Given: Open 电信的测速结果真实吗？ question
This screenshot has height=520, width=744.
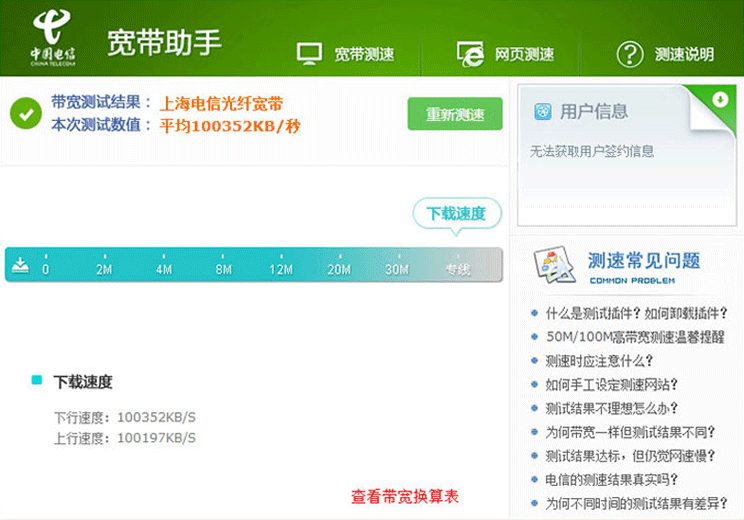Looking at the screenshot, I should [x=612, y=480].
